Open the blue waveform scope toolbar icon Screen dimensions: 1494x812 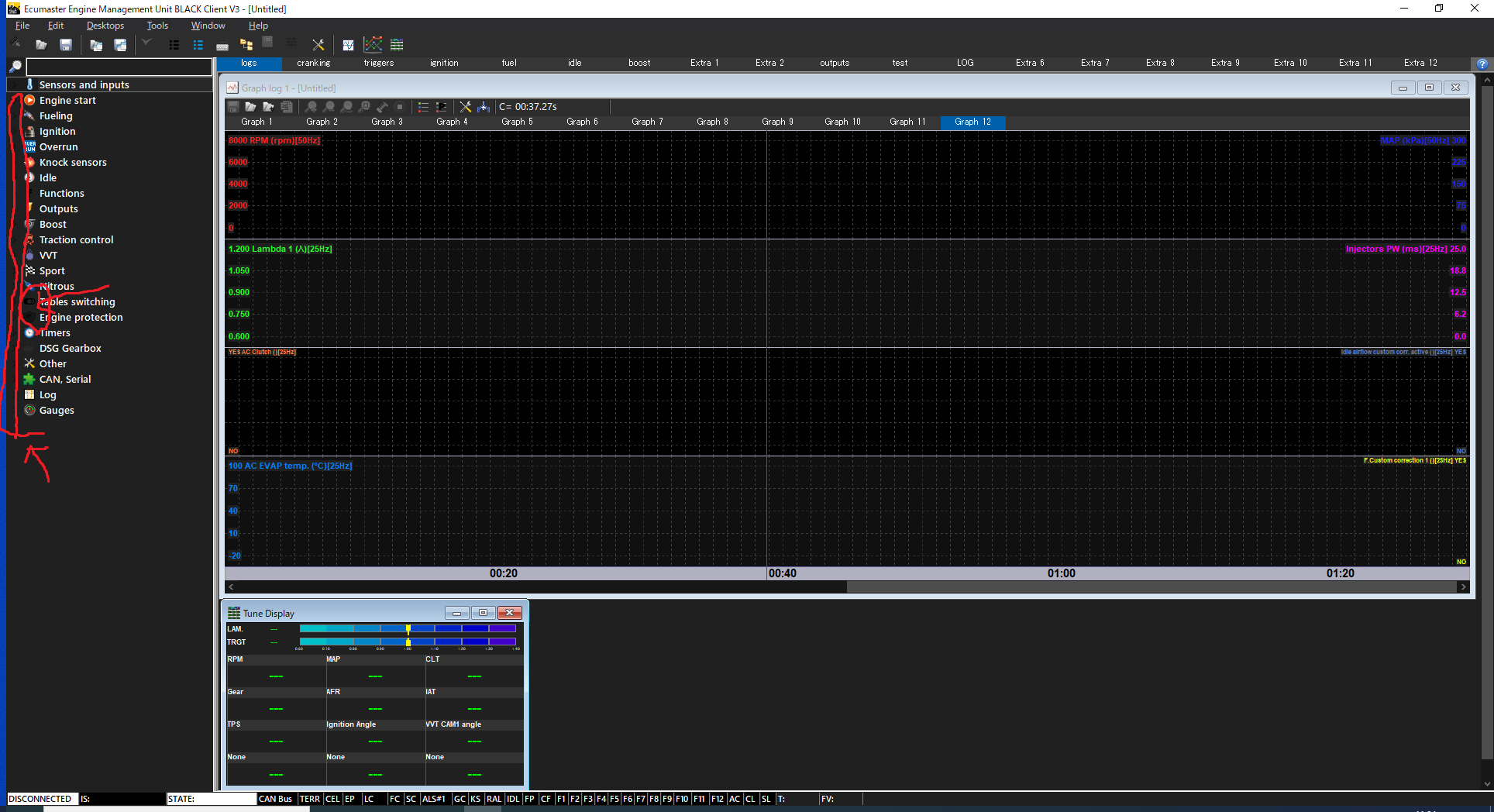349,45
